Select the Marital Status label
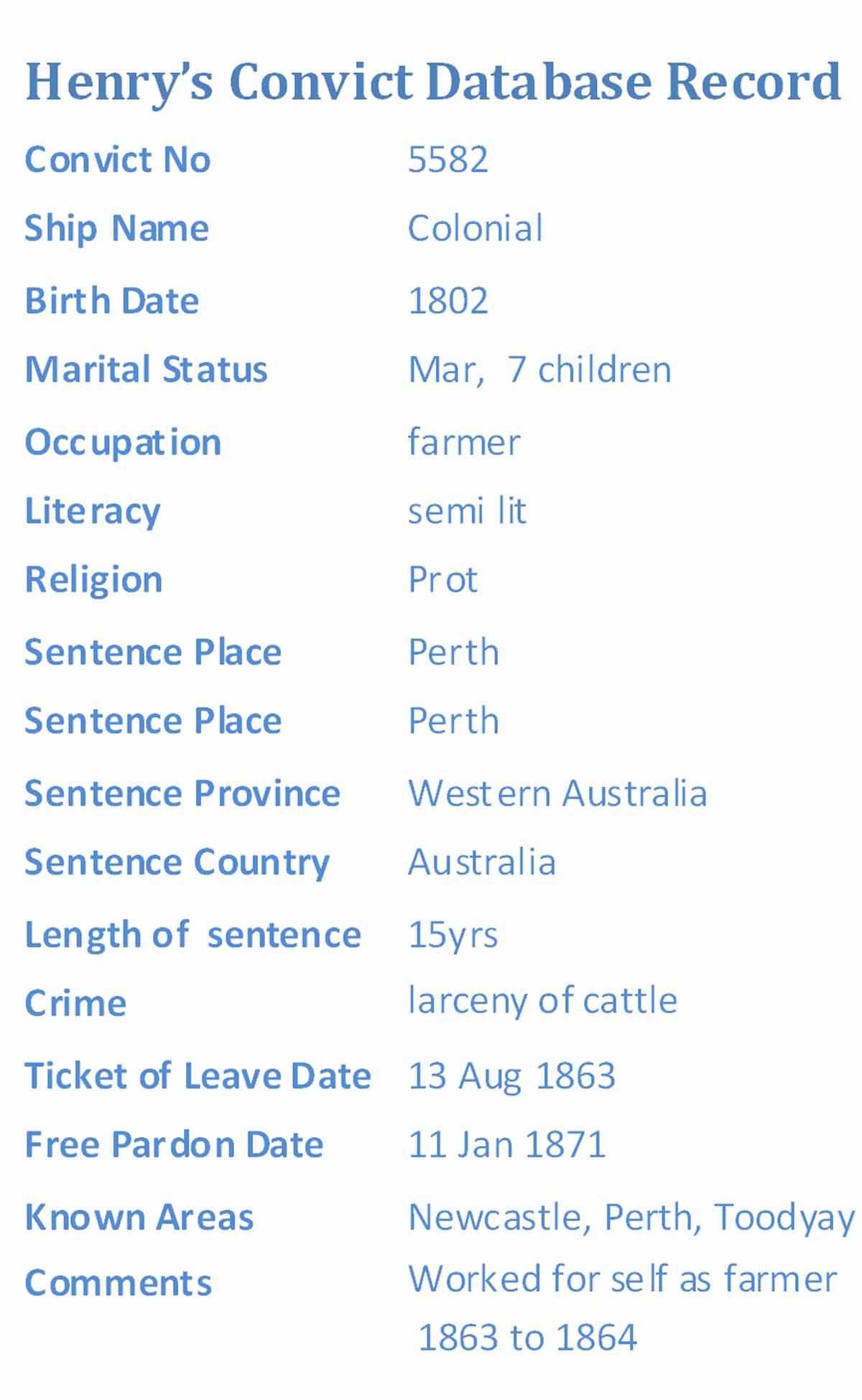Image resolution: width=862 pixels, height=1400 pixels. pyautogui.click(x=146, y=370)
